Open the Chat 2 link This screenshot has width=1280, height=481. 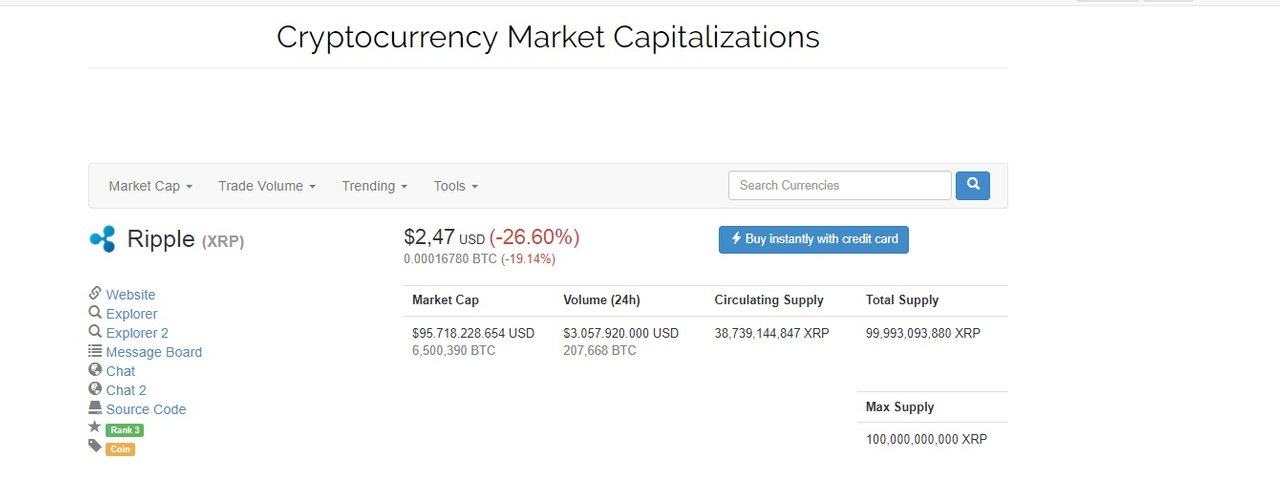[x=126, y=390]
